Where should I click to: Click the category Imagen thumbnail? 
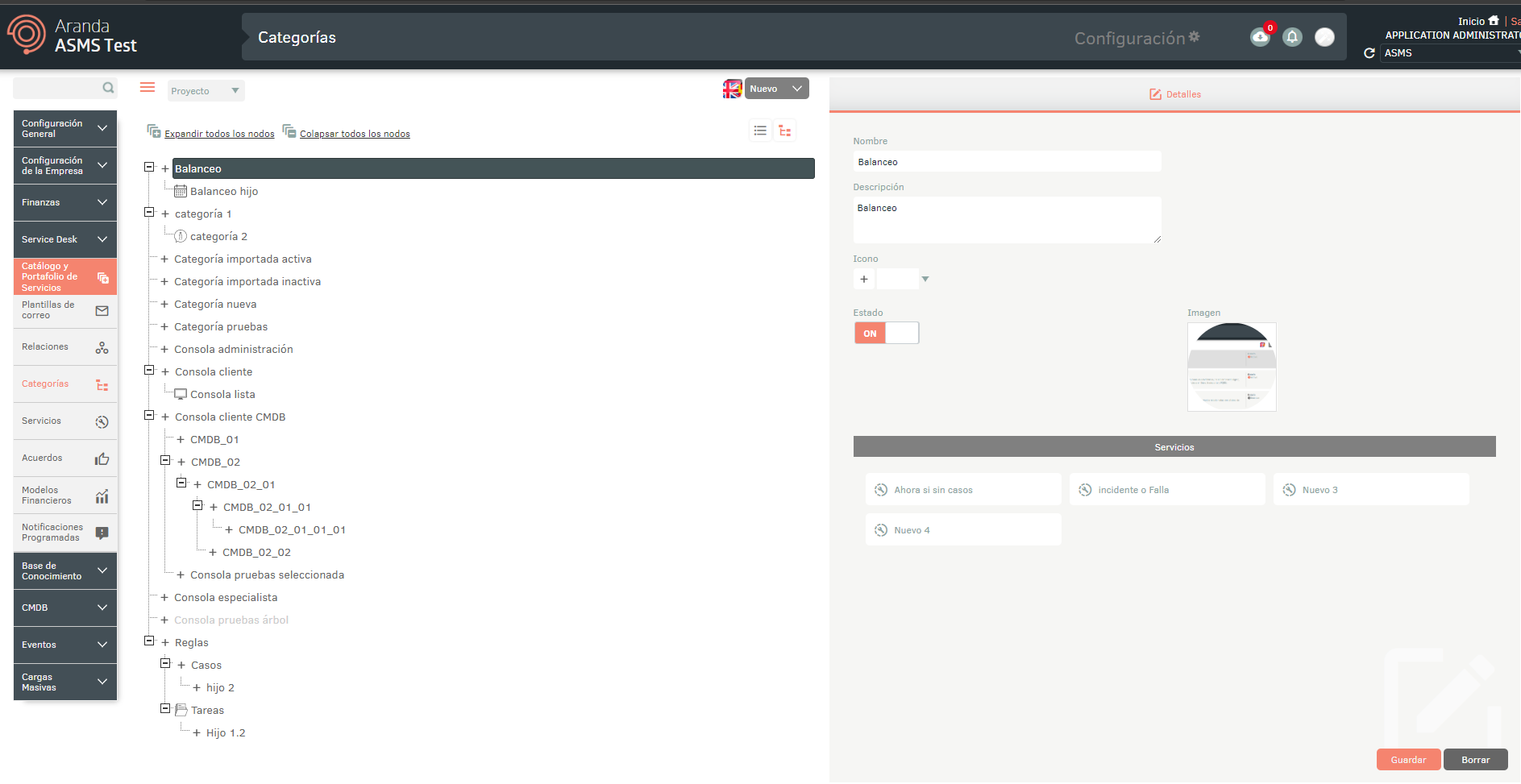(1232, 367)
